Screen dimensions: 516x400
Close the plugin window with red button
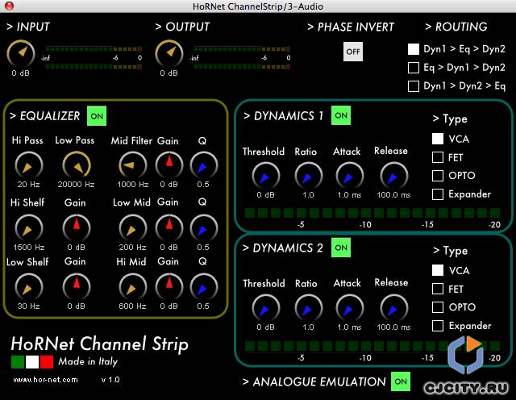coord(9,6)
